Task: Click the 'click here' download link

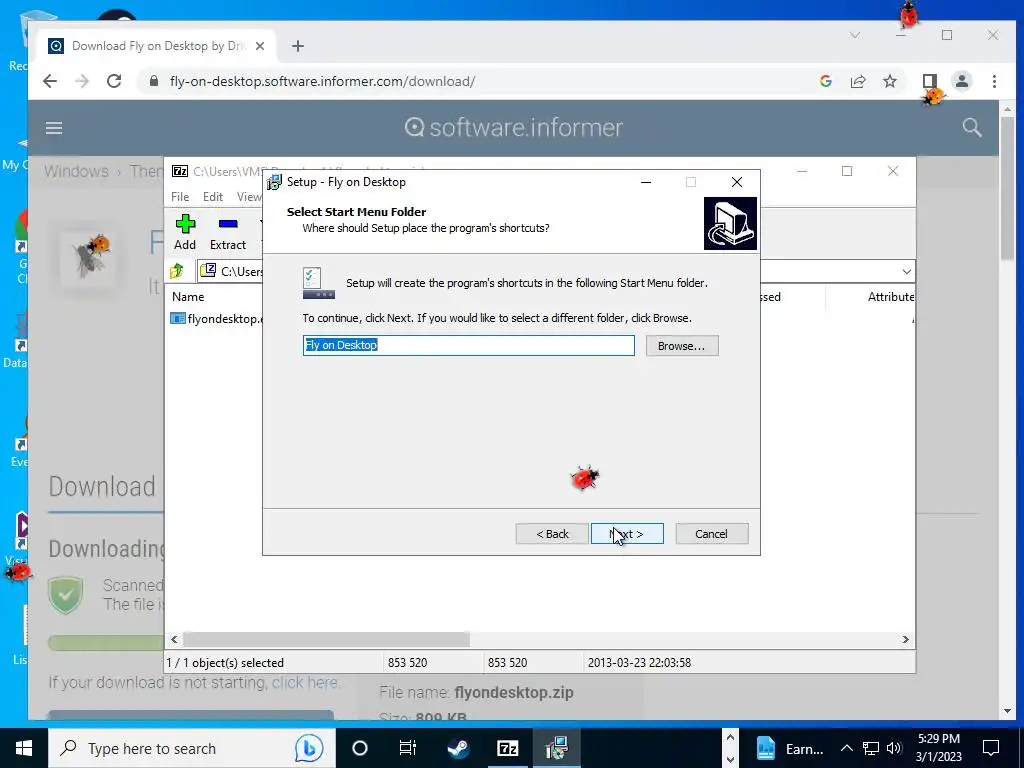Action: (305, 682)
